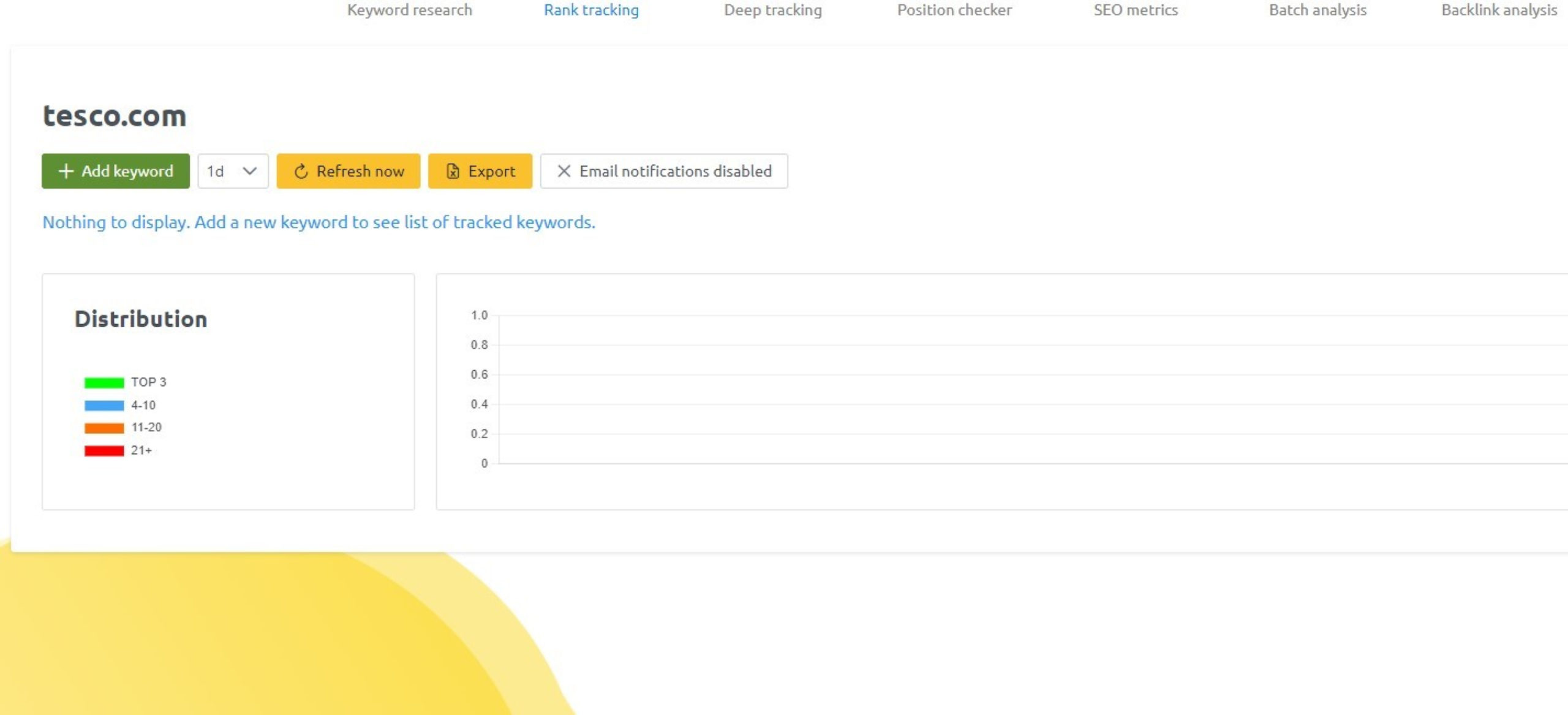Viewport: 1568px width, 715px height.
Task: Toggle the Email notifications disabled button
Action: click(664, 171)
